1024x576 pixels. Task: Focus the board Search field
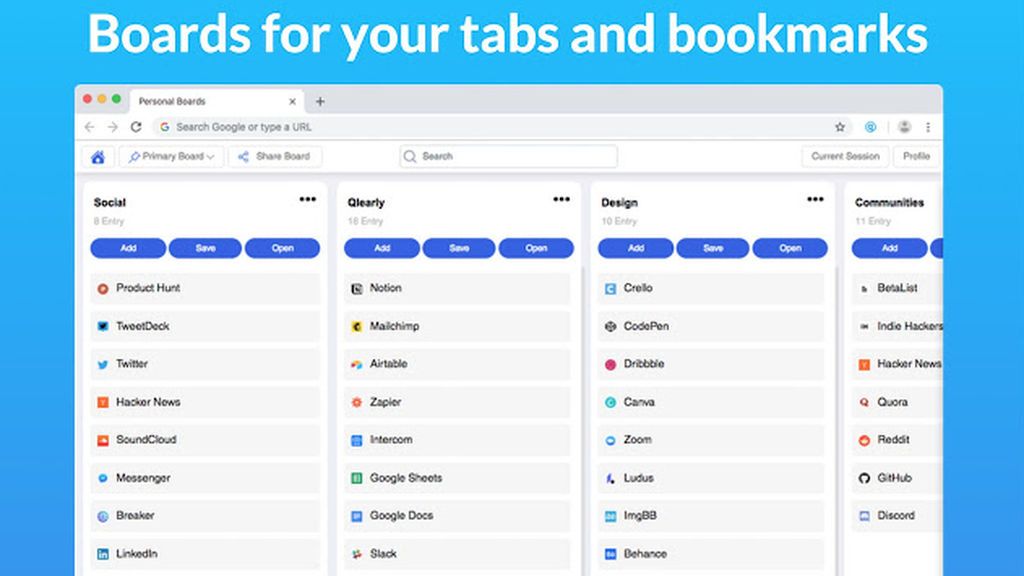508,157
